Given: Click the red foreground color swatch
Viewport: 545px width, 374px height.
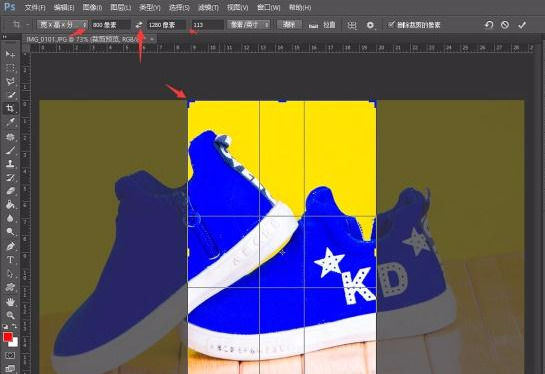Looking at the screenshot, I should pyautogui.click(x=8, y=336).
